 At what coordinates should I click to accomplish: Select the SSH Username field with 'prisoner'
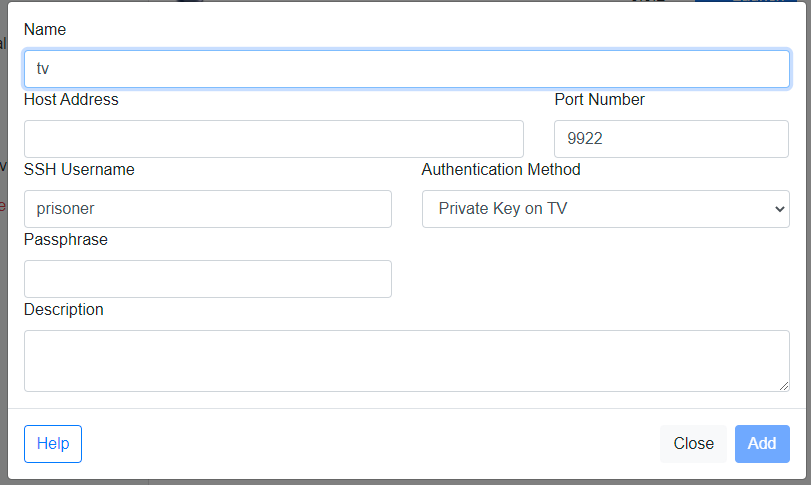point(208,209)
